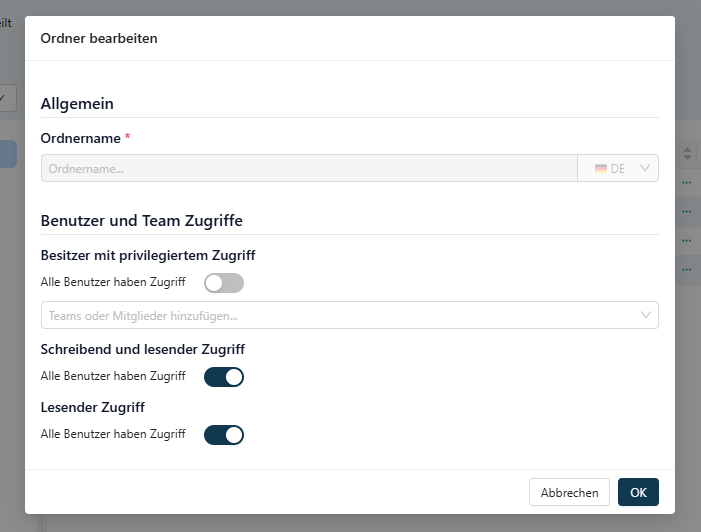Screen dimensions: 701x532
Task: Enable all-user access for Besitzer mit privilegiertem Zugriff
Action: 224,283
